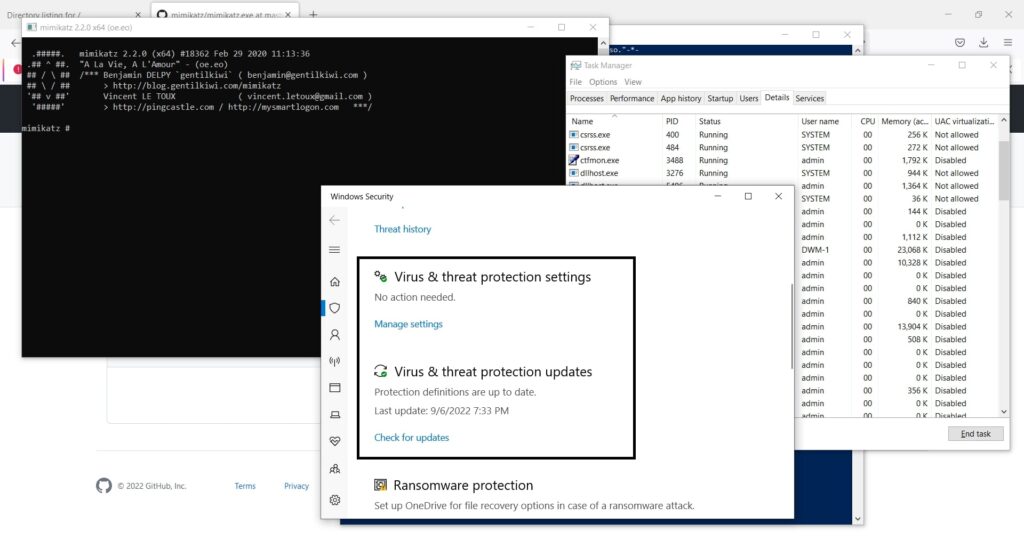Select csrss.exe PID 400 row
The image size is (1024, 548).
[x=782, y=135]
